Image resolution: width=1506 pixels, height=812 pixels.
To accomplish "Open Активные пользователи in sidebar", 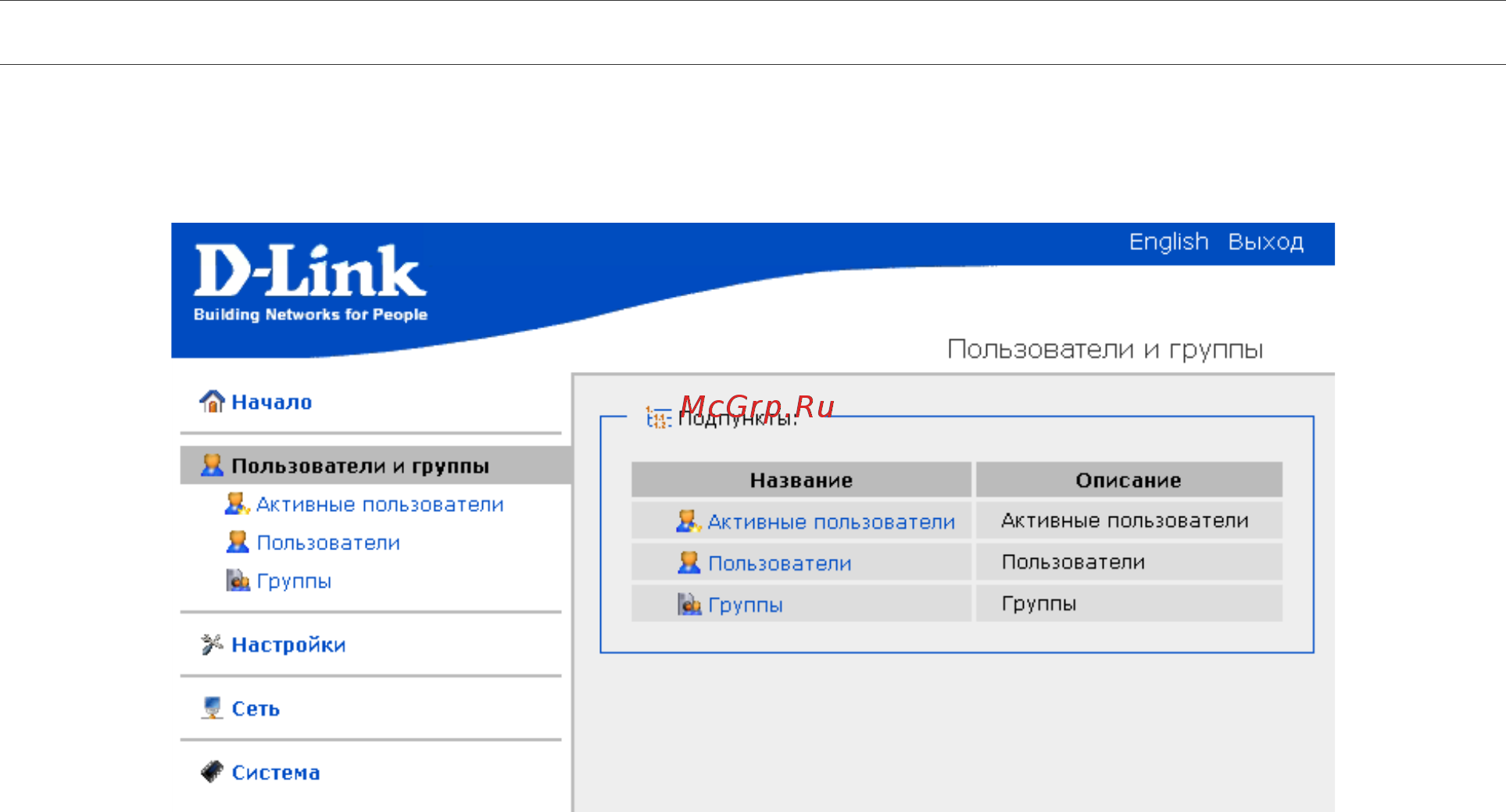I will pyautogui.click(x=380, y=504).
